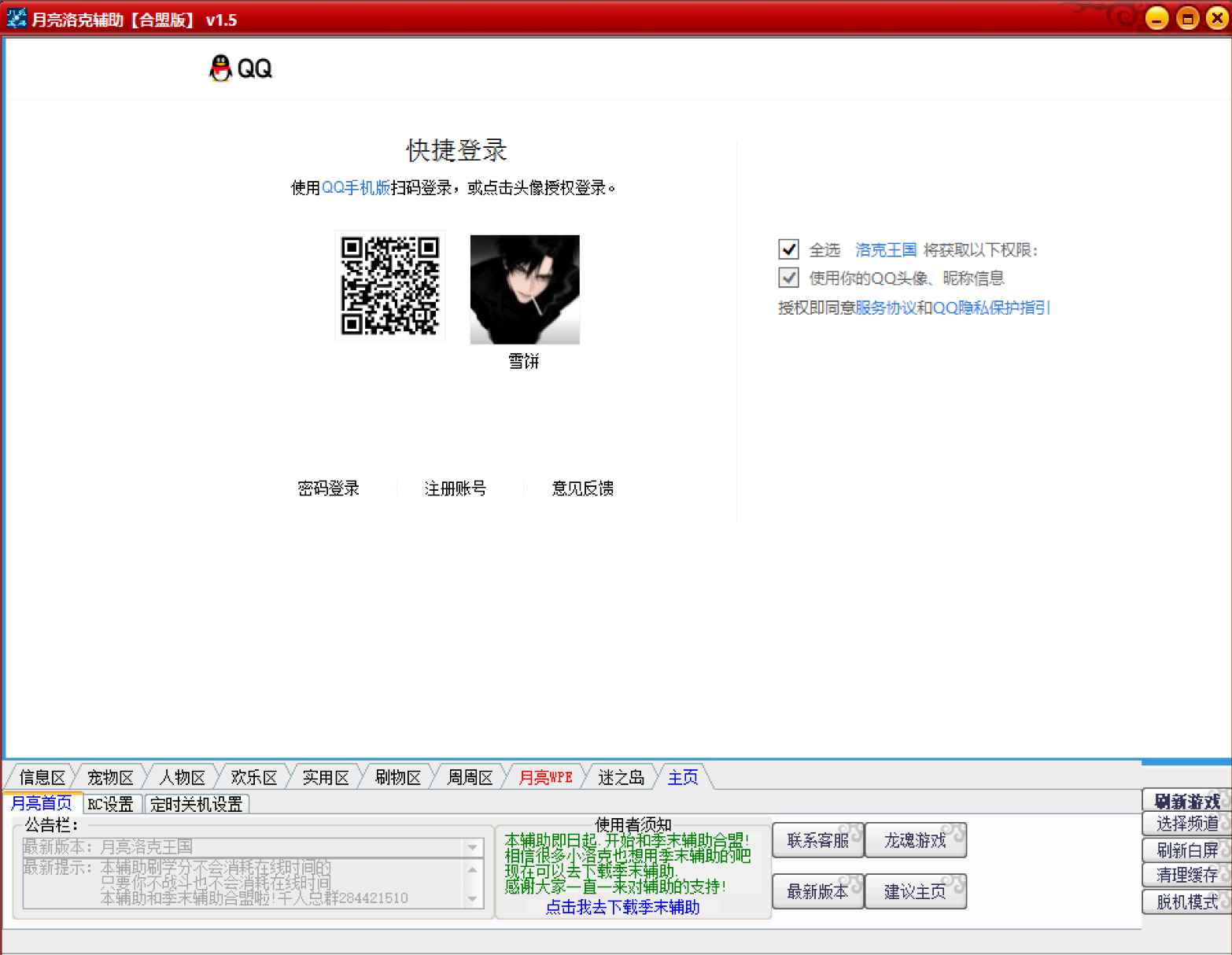Image resolution: width=1232 pixels, height=955 pixels.
Task: Click the 密码登录 link
Action: (329, 488)
